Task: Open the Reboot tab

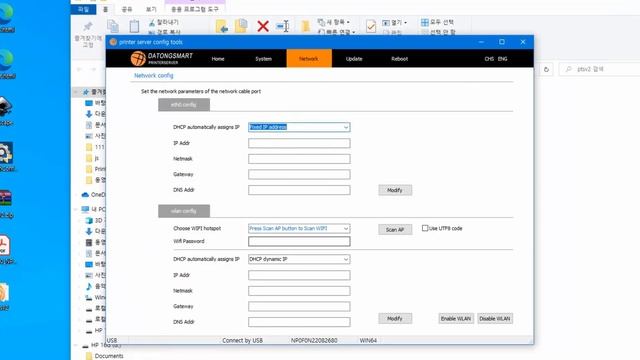Action: click(399, 59)
